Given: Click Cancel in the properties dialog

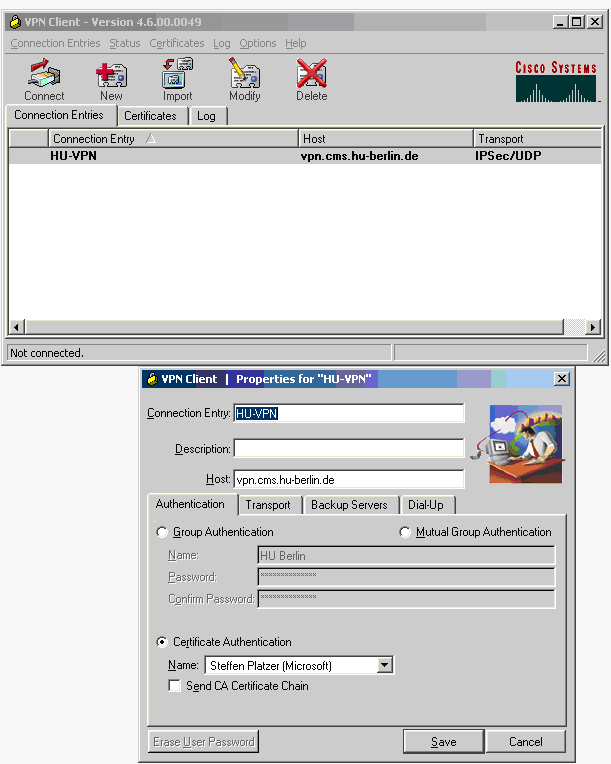Looking at the screenshot, I should (x=525, y=742).
